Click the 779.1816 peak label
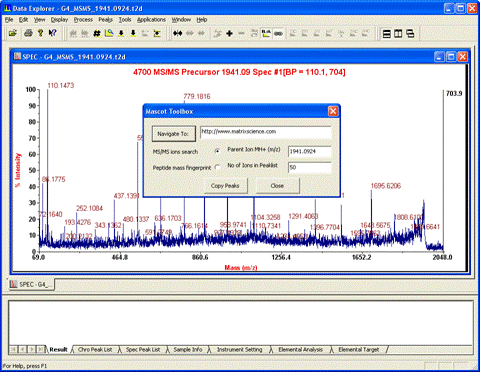Image resolution: width=480 pixels, height=372 pixels. [x=197, y=96]
